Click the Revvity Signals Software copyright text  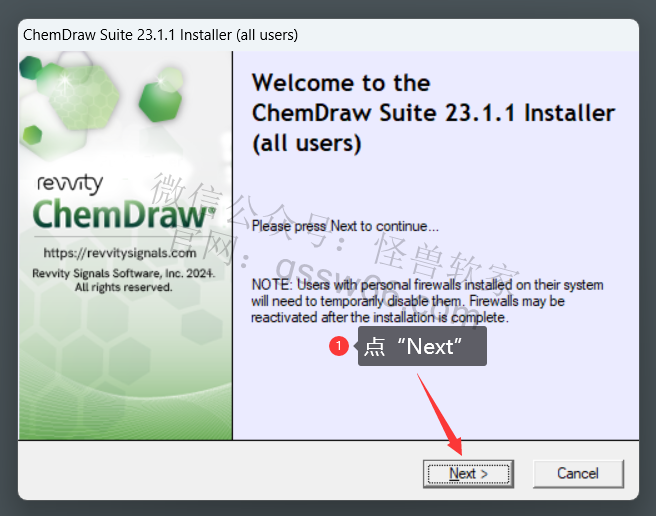click(124, 273)
